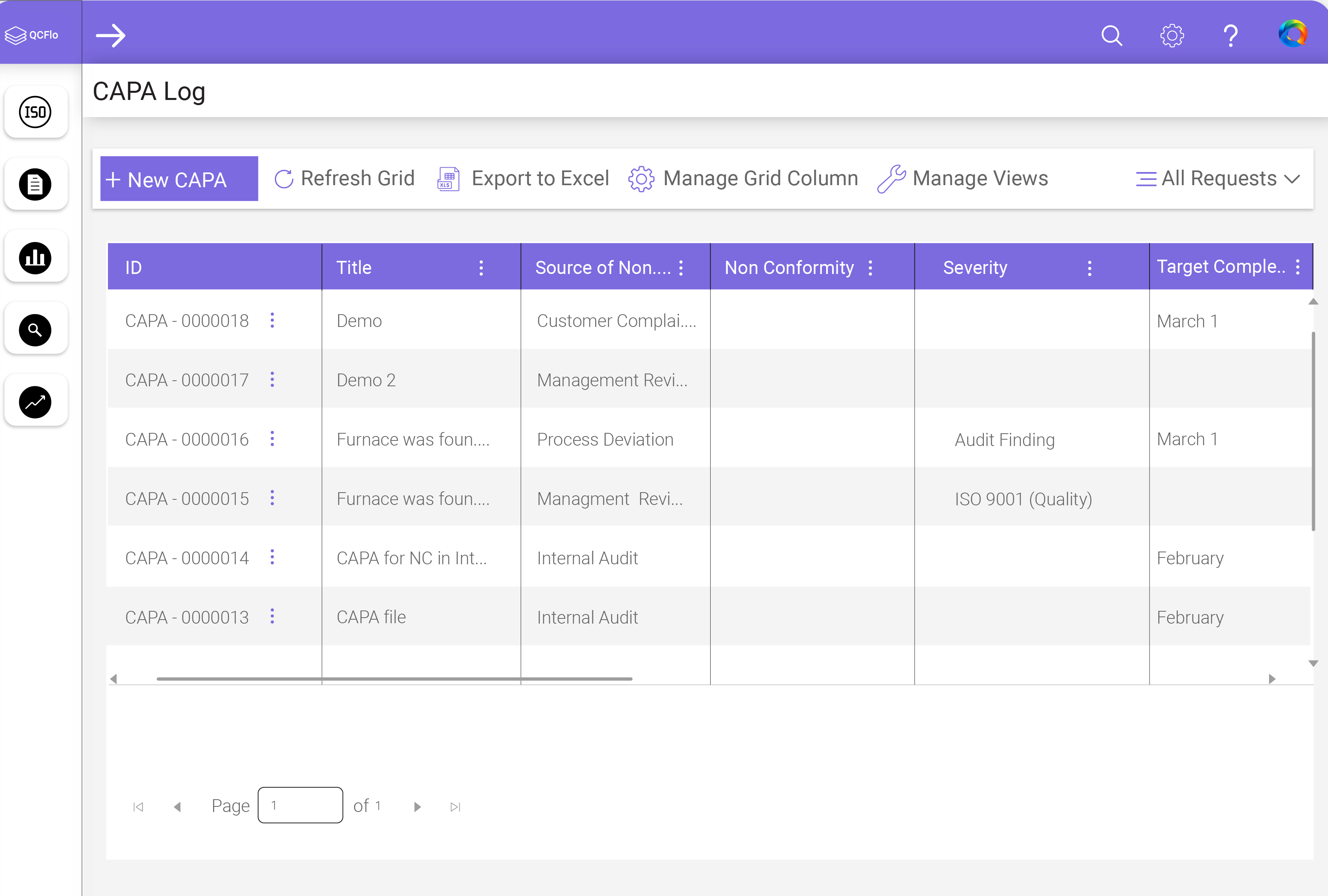The height and width of the screenshot is (896, 1328).
Task: Click the horizontal scroll left arrow
Action: coord(114,679)
